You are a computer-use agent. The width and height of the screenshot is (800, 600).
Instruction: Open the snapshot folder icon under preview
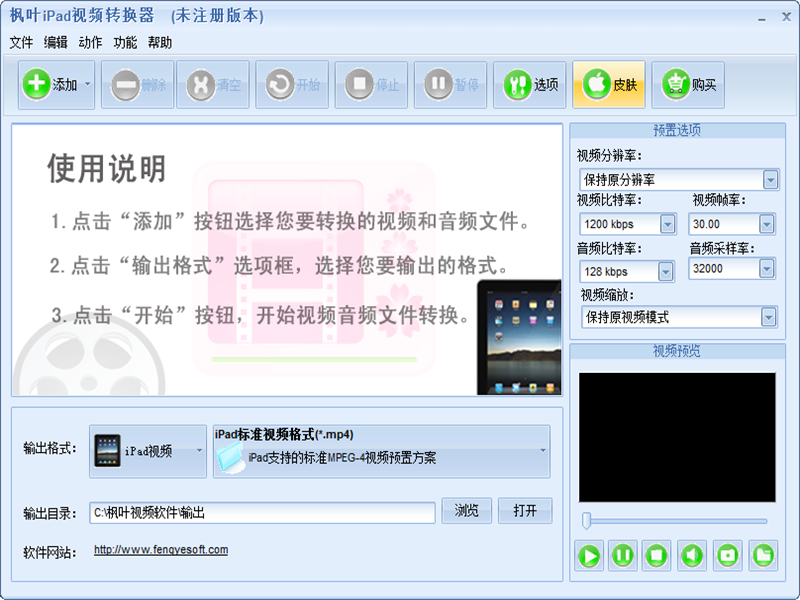pyautogui.click(x=762, y=554)
